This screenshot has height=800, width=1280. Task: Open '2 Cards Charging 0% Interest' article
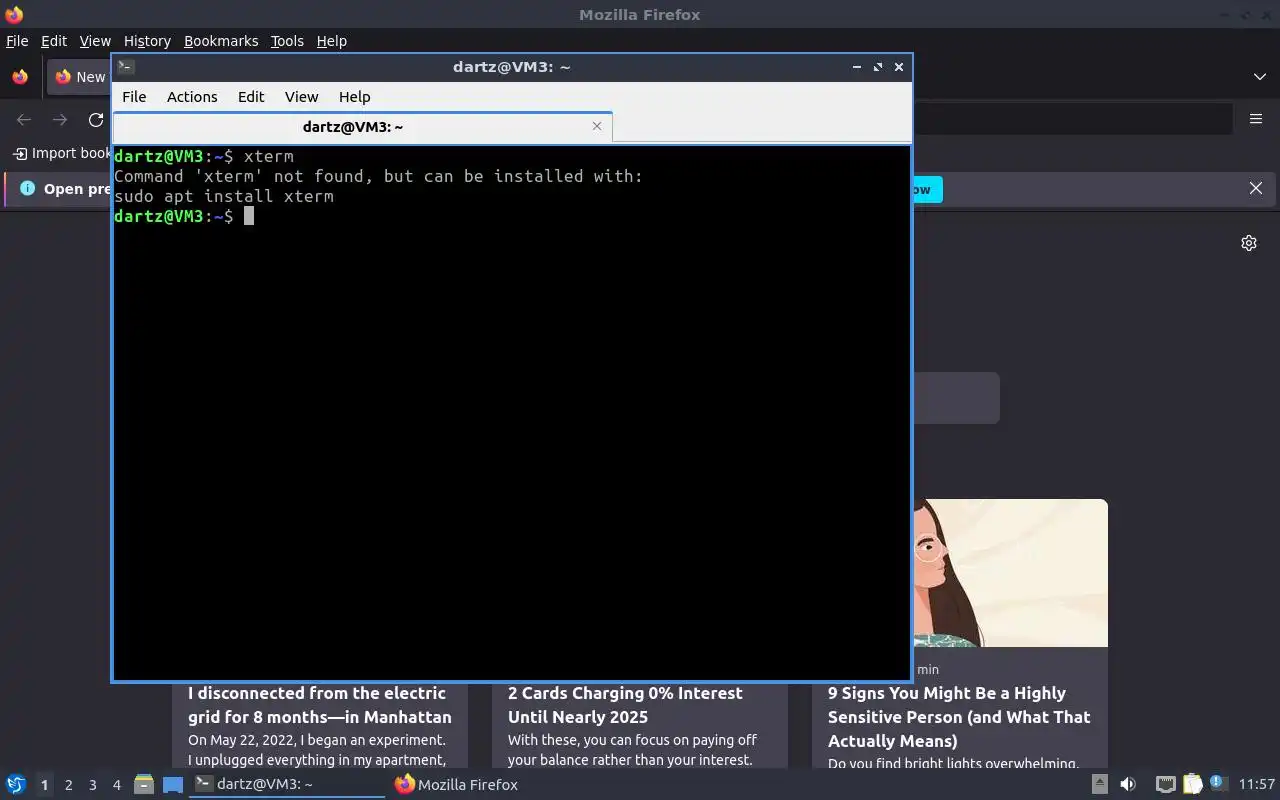click(625, 705)
